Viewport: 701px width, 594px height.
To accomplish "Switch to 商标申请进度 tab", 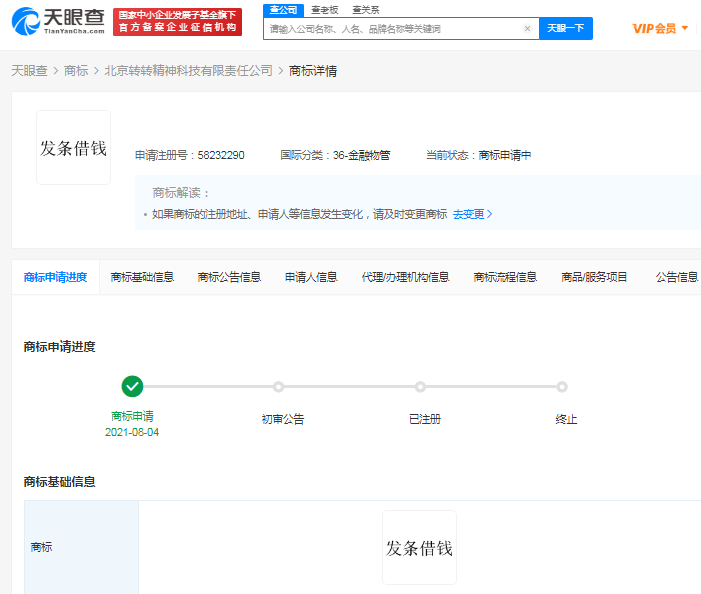I will 55,277.
